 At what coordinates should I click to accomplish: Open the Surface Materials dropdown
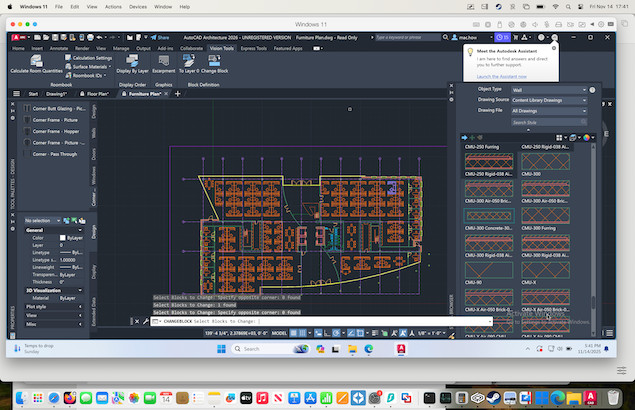click(90, 66)
